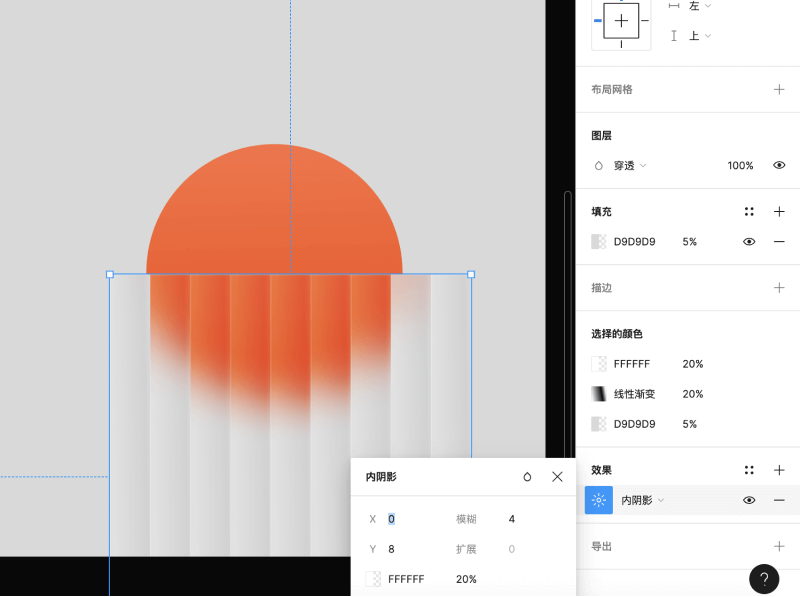Click the blue inner shadow effect settings icon

598,500
